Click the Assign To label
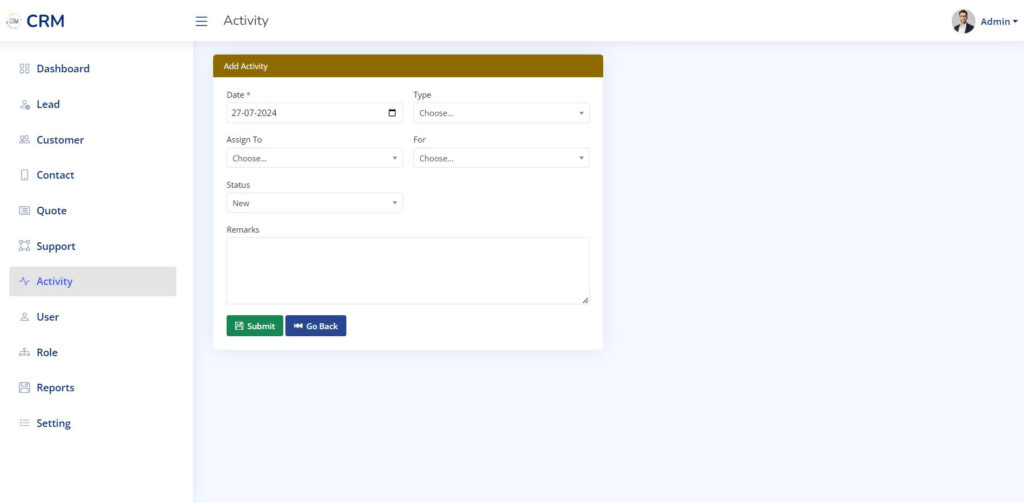 (244, 140)
